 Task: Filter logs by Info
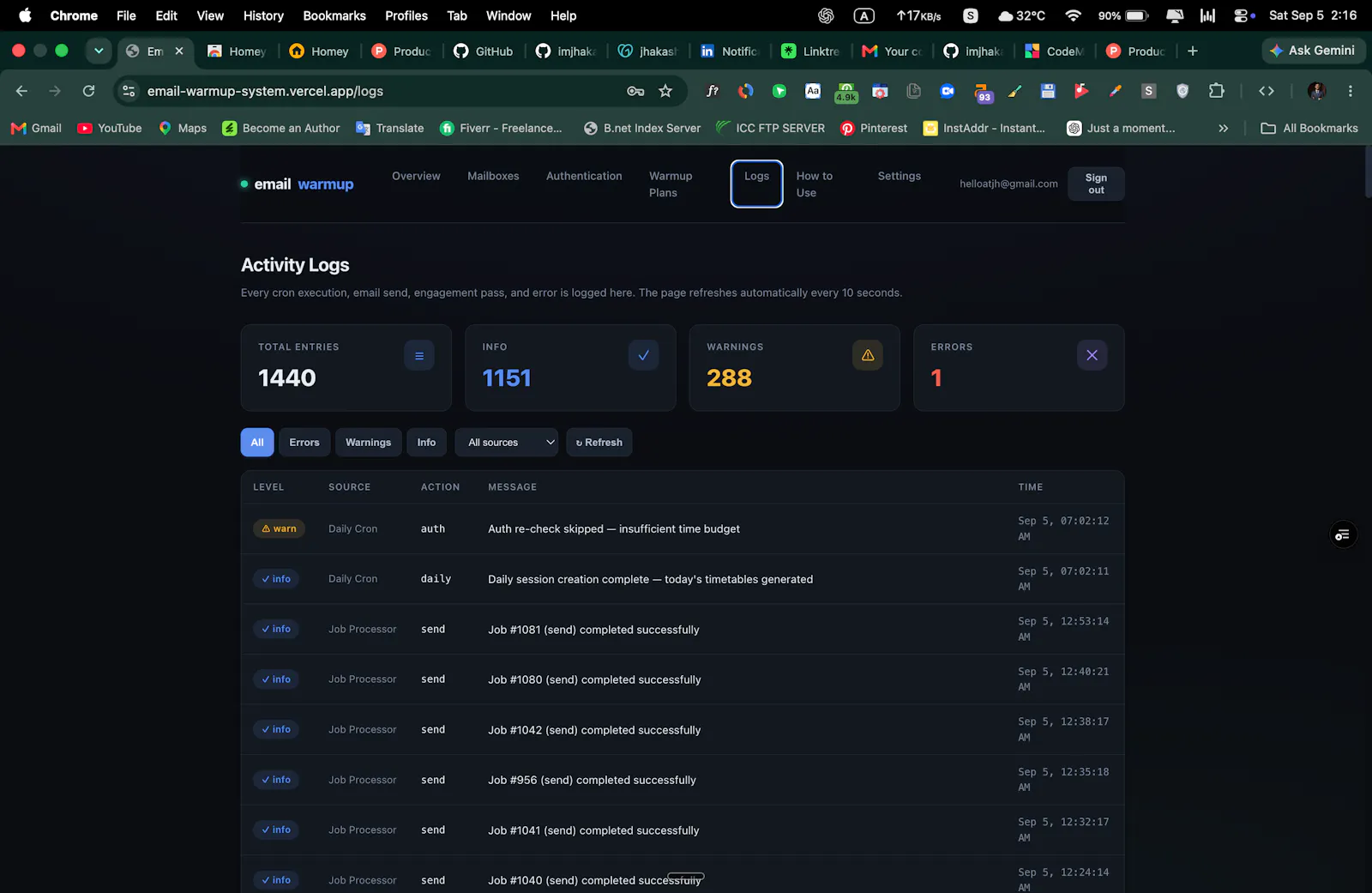pos(426,443)
